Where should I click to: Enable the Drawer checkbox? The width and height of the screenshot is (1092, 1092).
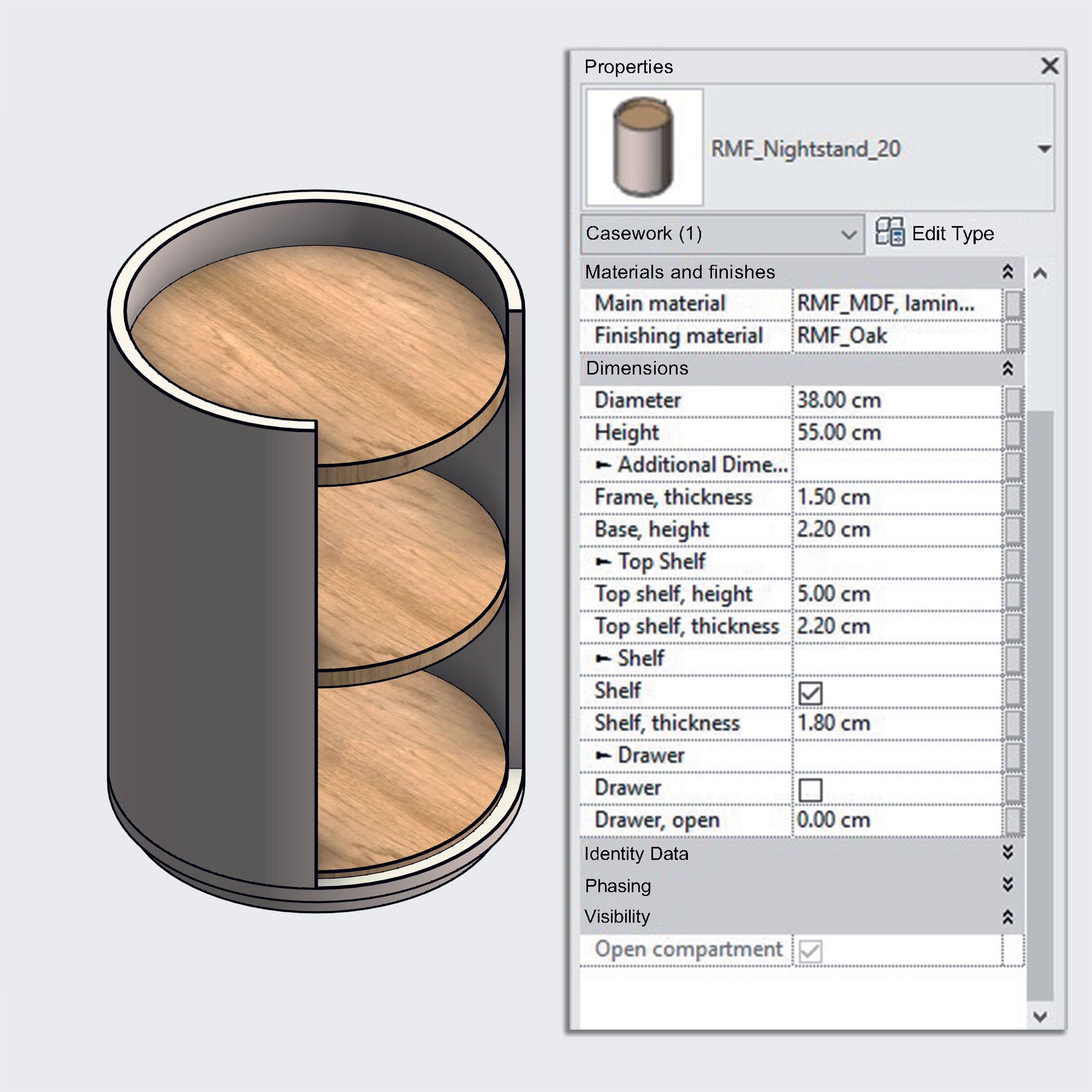click(x=810, y=790)
